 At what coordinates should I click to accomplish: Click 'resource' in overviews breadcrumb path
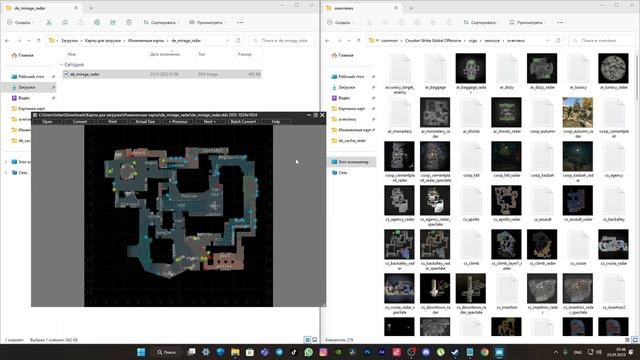click(x=492, y=40)
